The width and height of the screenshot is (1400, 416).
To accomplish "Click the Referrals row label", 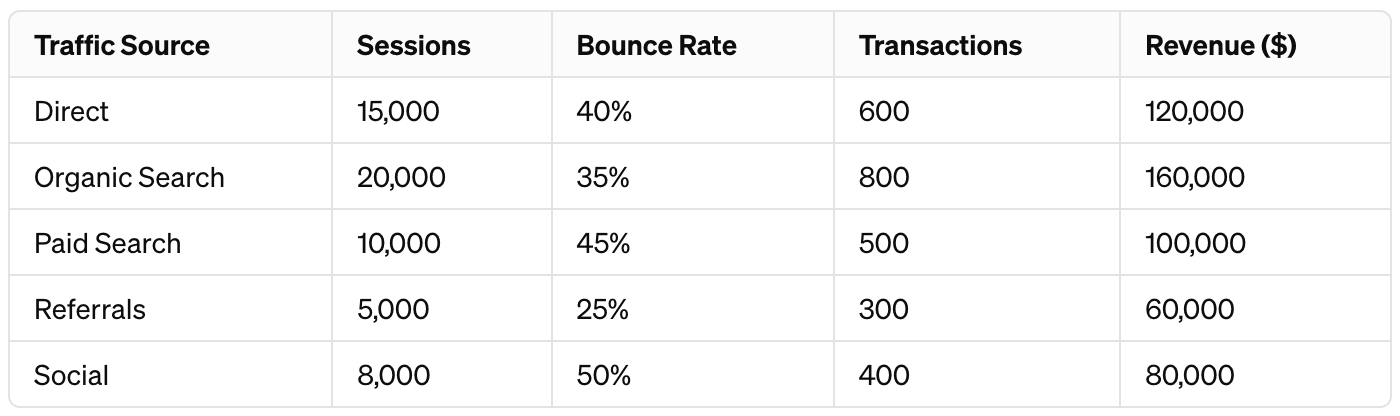I will 90,310.
